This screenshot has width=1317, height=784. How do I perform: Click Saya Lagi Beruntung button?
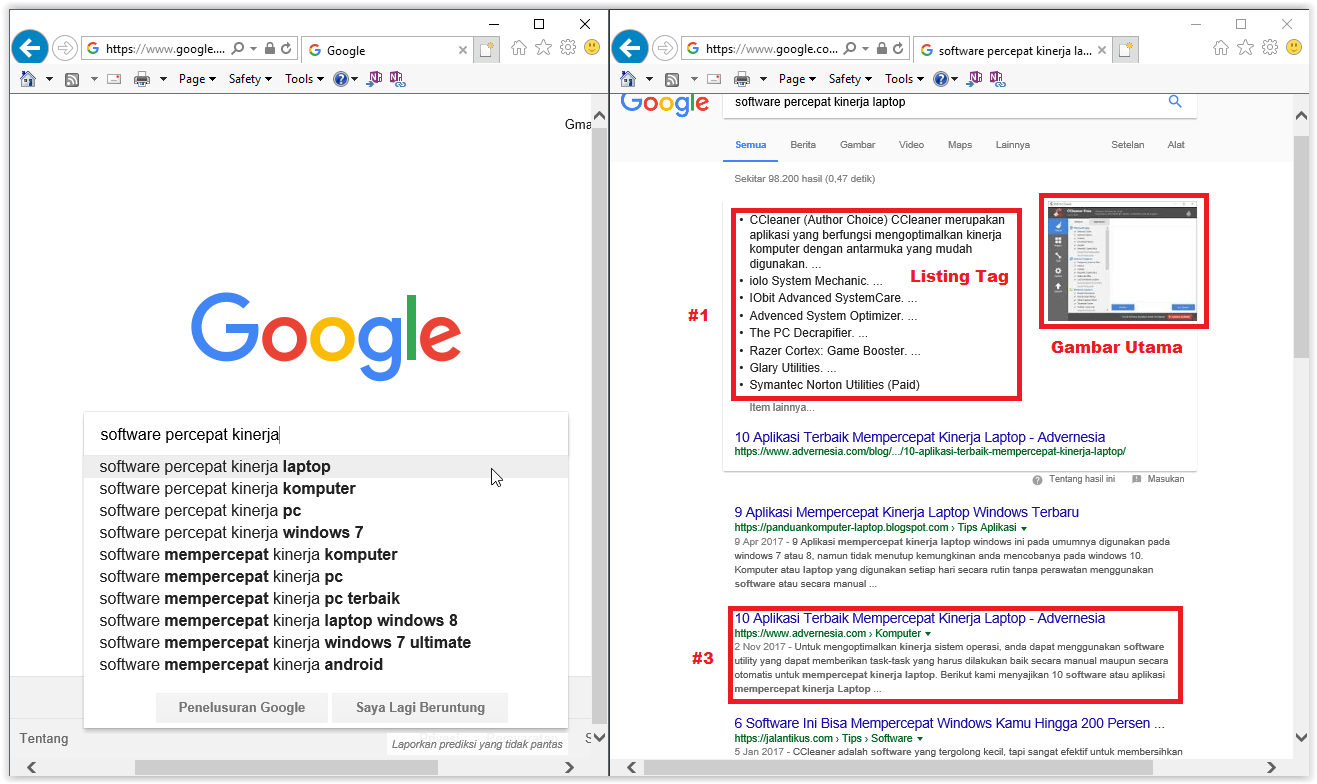coord(420,707)
